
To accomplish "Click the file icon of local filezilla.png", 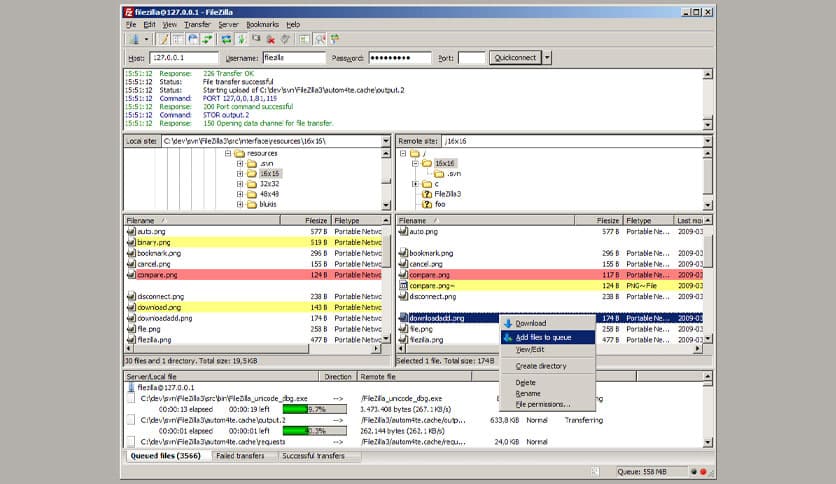I will tap(131, 340).
